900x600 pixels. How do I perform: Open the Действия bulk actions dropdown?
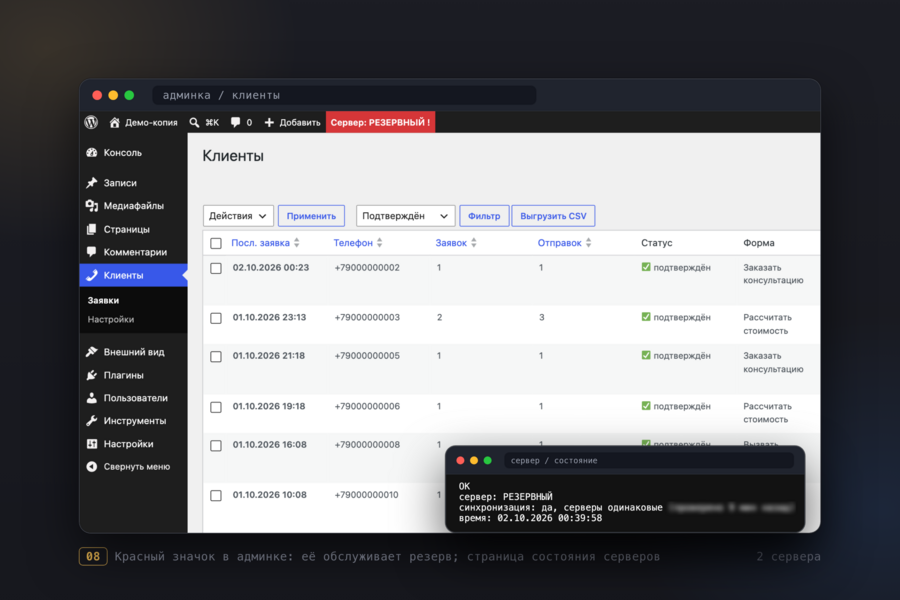click(x=238, y=216)
